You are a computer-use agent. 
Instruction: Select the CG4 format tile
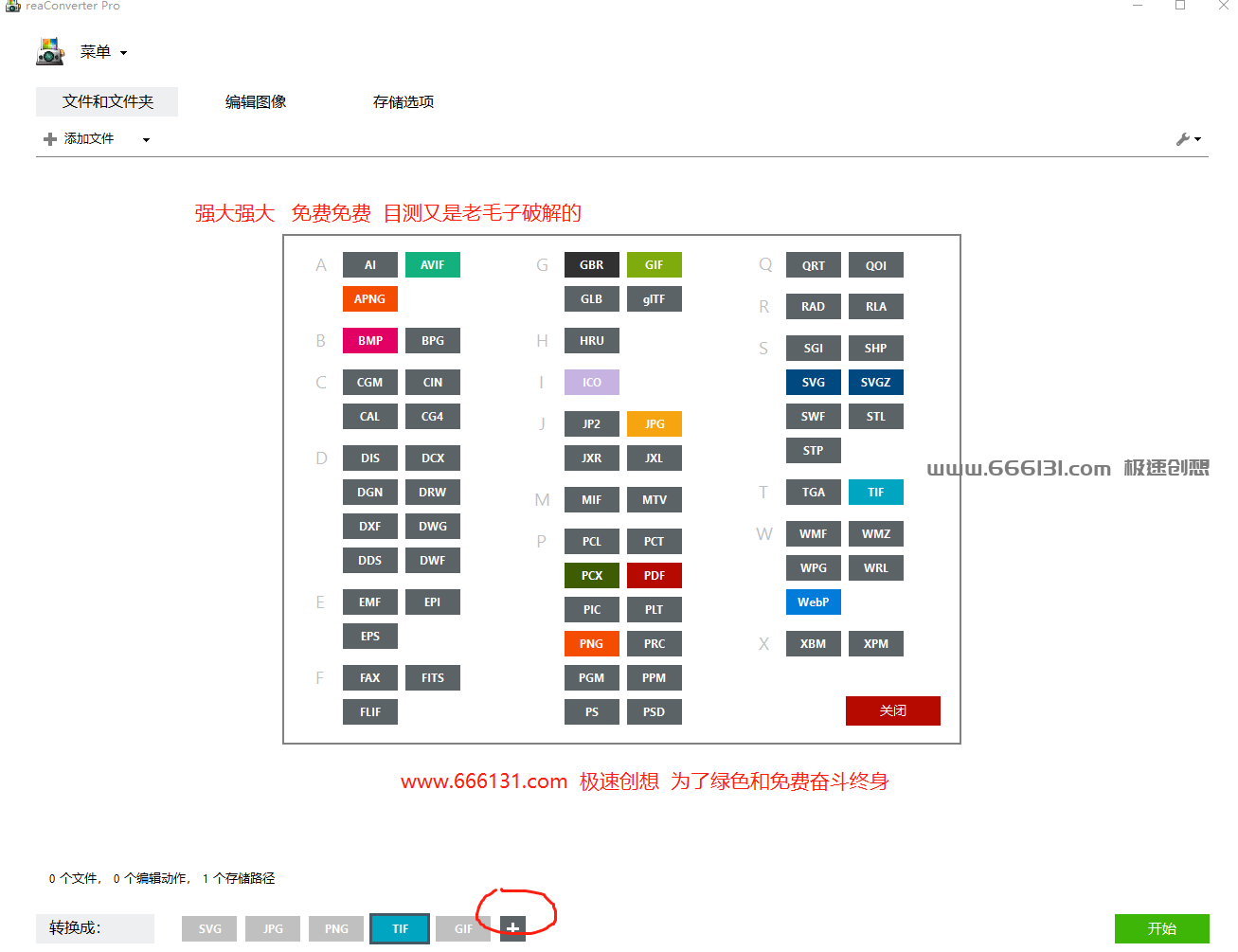point(433,417)
